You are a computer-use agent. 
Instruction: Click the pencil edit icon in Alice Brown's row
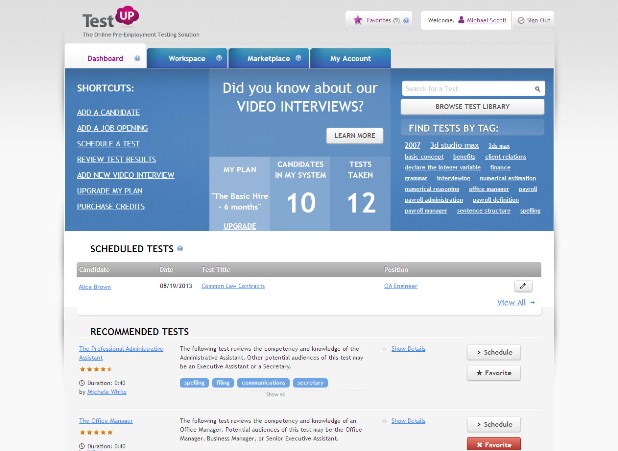coord(523,286)
